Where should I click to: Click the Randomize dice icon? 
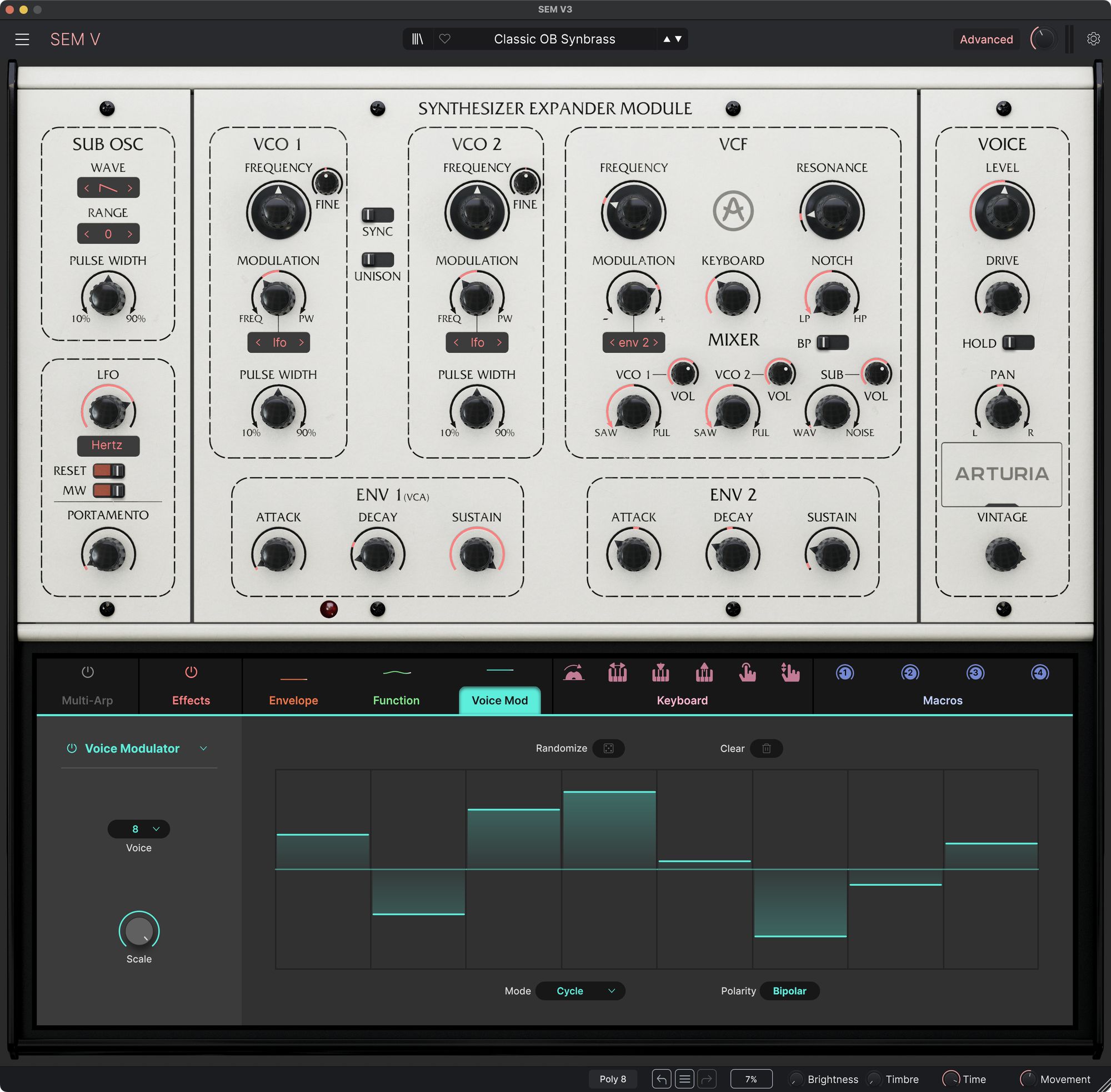coord(608,749)
